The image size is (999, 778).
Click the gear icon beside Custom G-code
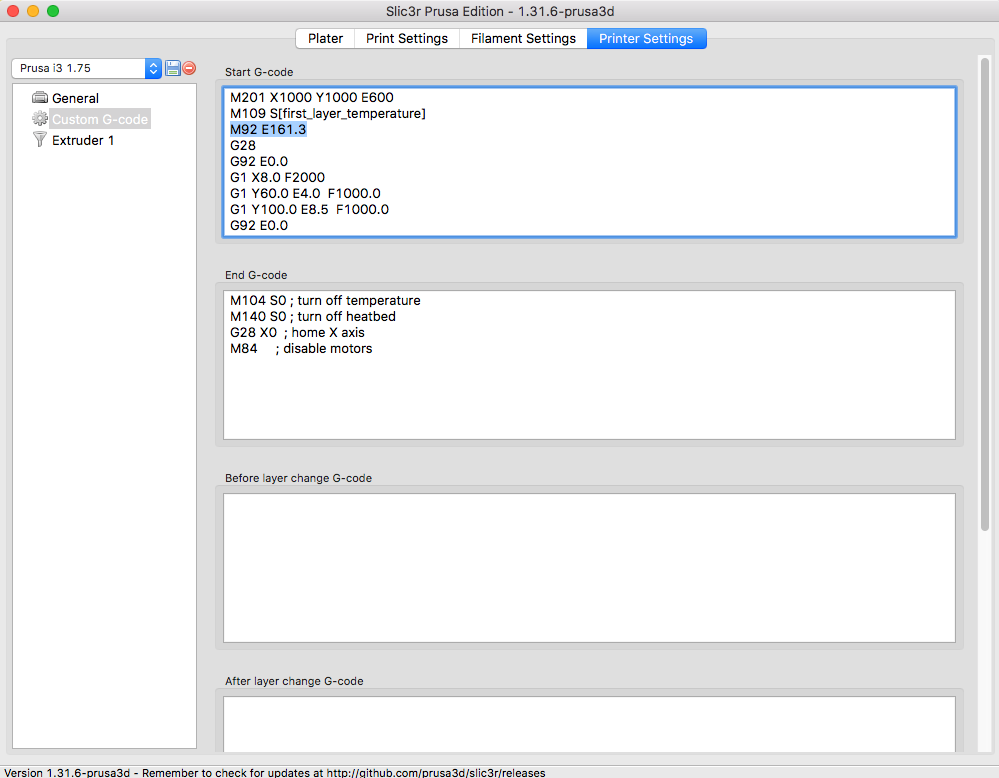click(x=40, y=119)
